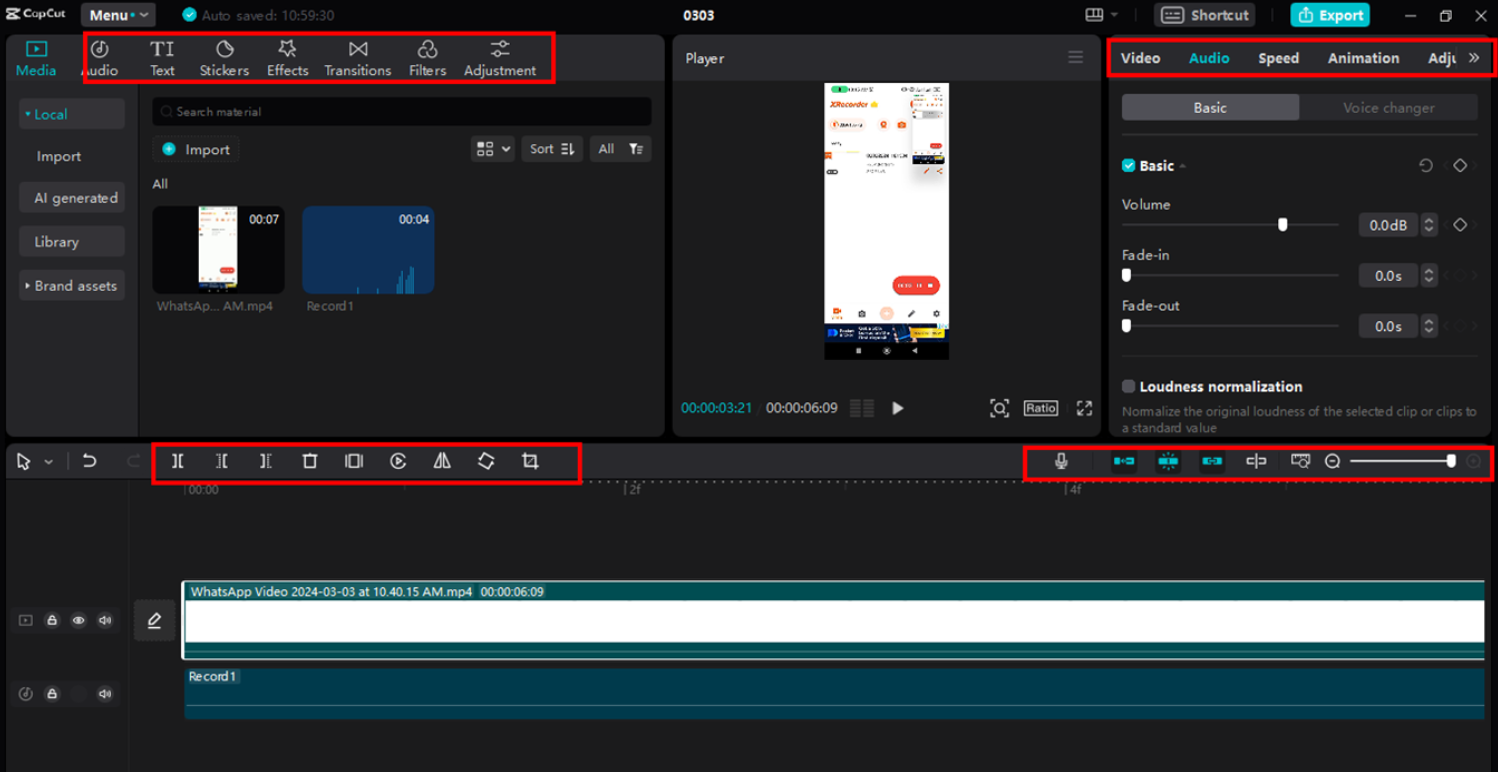
Task: Click the Record voiceover microphone icon
Action: pyautogui.click(x=1061, y=461)
